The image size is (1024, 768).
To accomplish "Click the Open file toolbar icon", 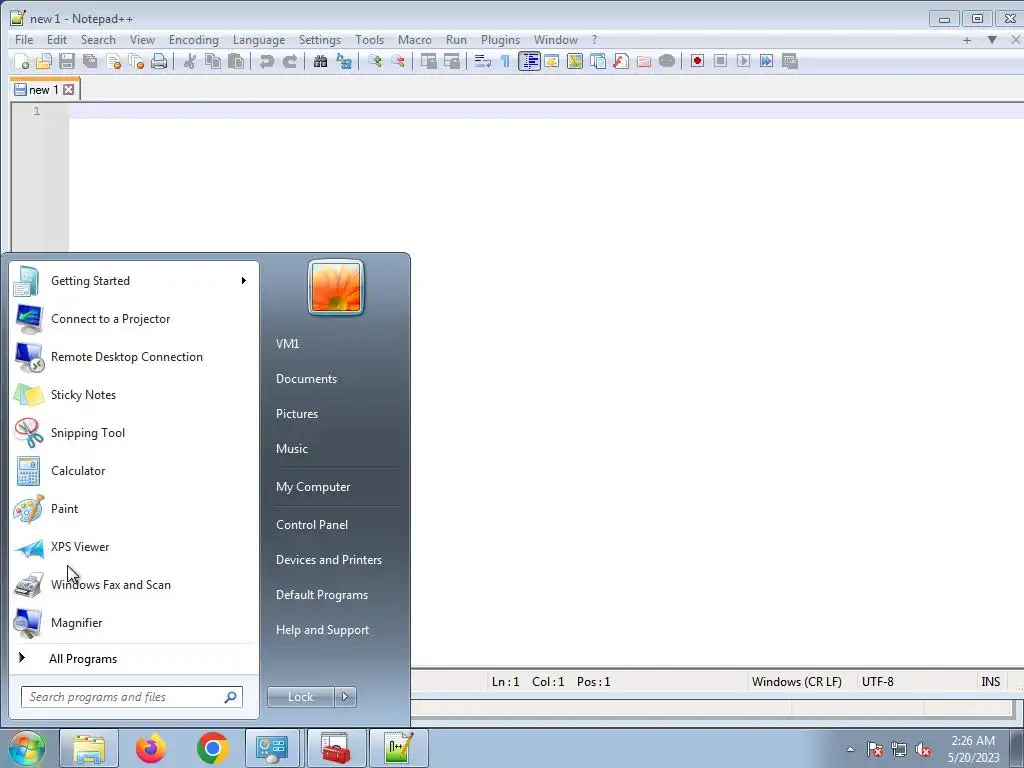I will point(44,61).
